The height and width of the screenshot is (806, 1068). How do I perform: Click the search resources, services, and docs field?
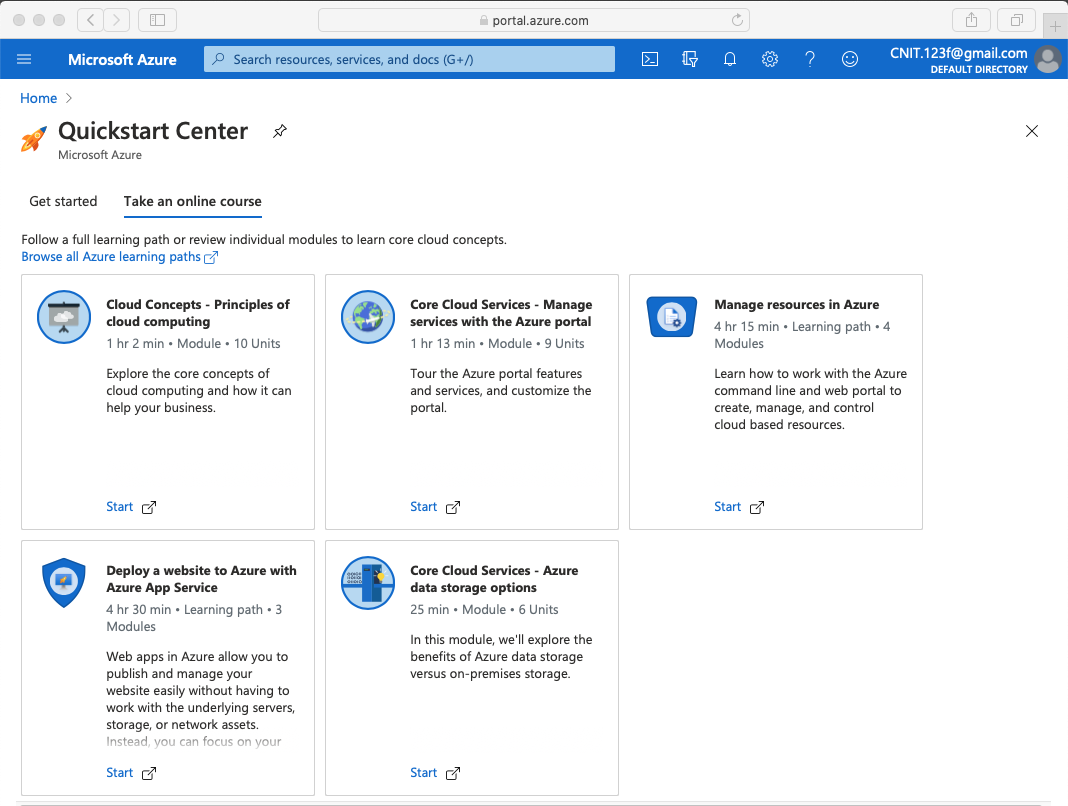410,59
